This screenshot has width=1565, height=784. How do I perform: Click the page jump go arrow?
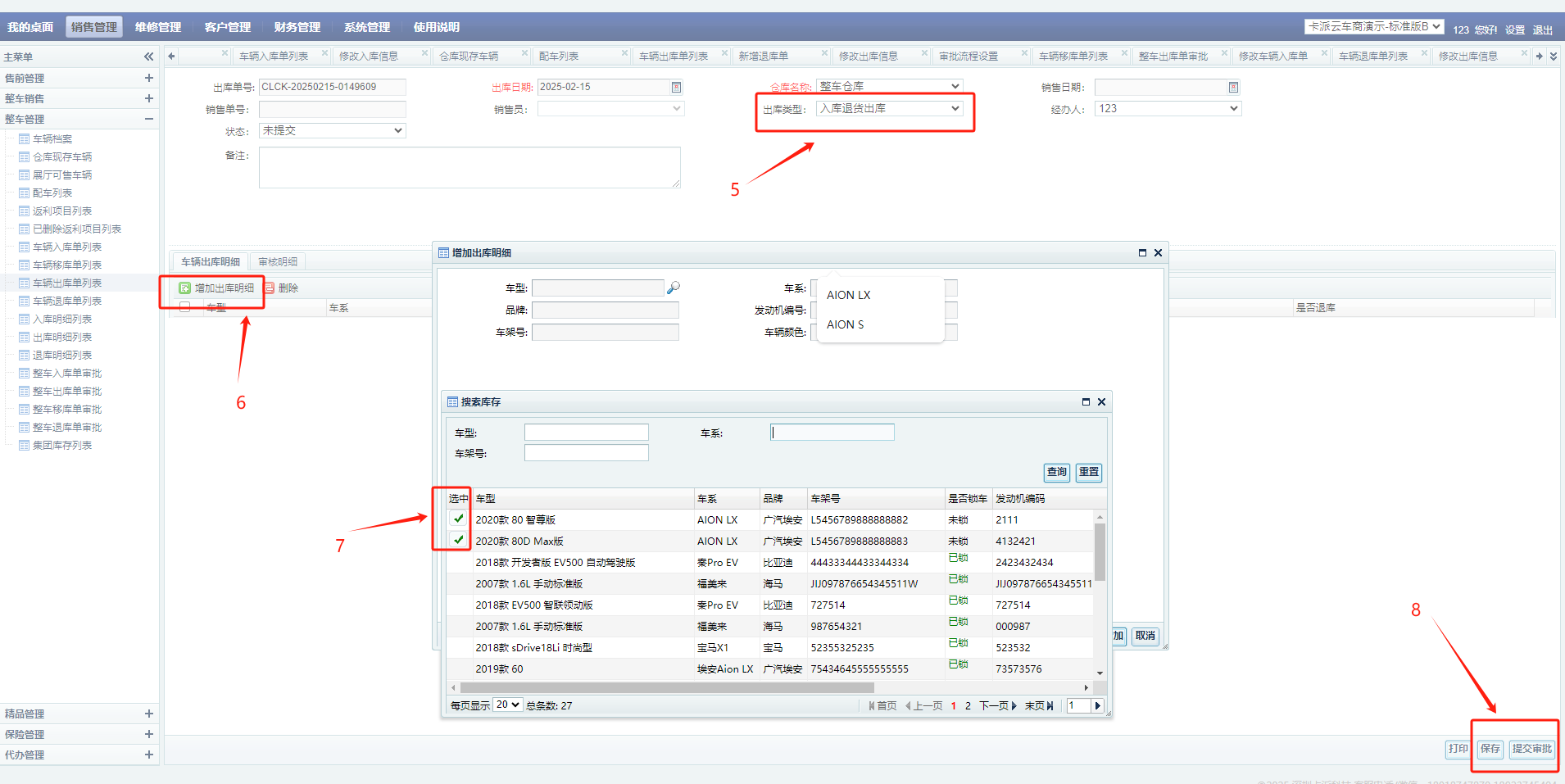point(1098,706)
